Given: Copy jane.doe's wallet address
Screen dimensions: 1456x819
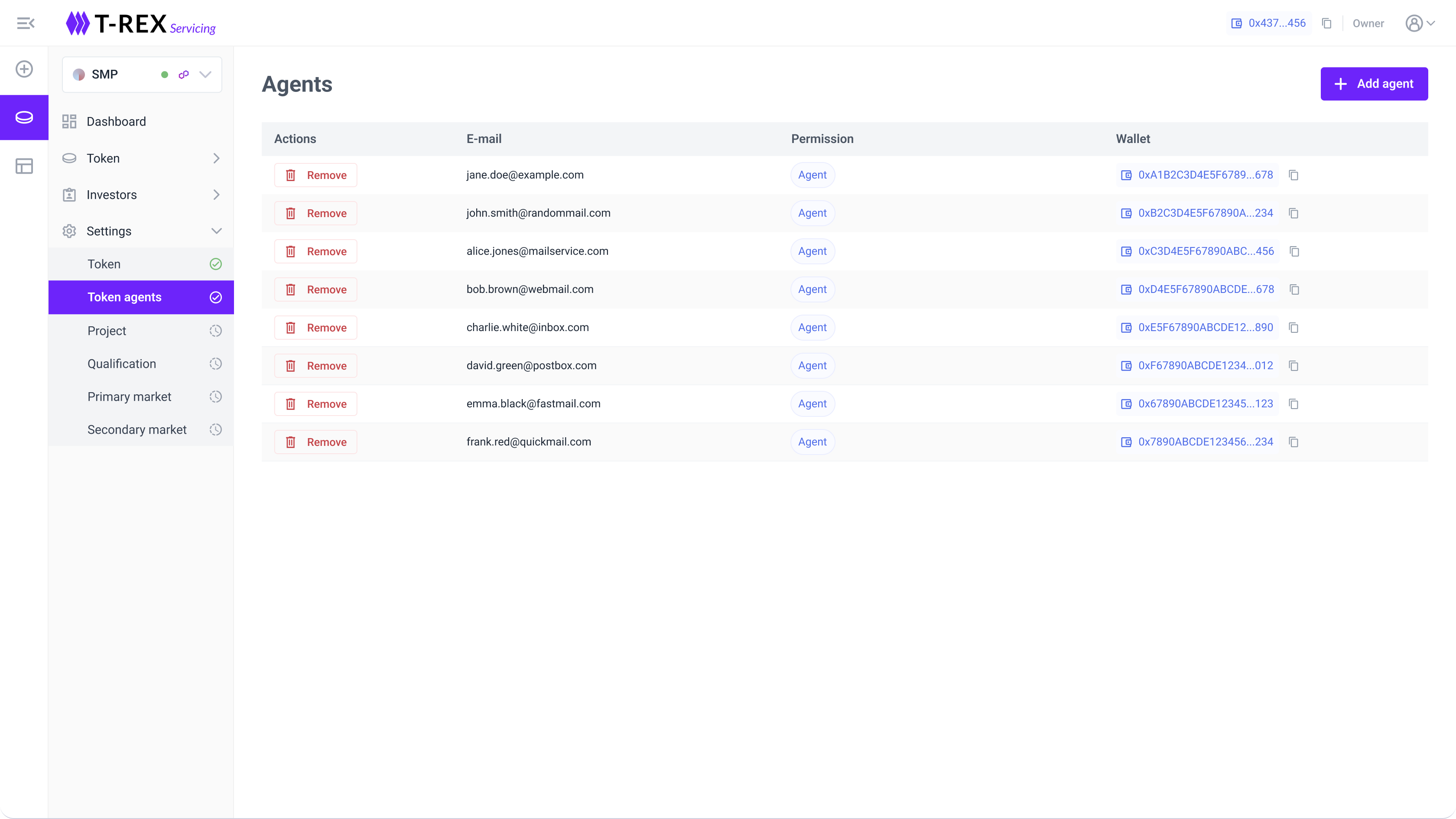Looking at the screenshot, I should 1293,175.
